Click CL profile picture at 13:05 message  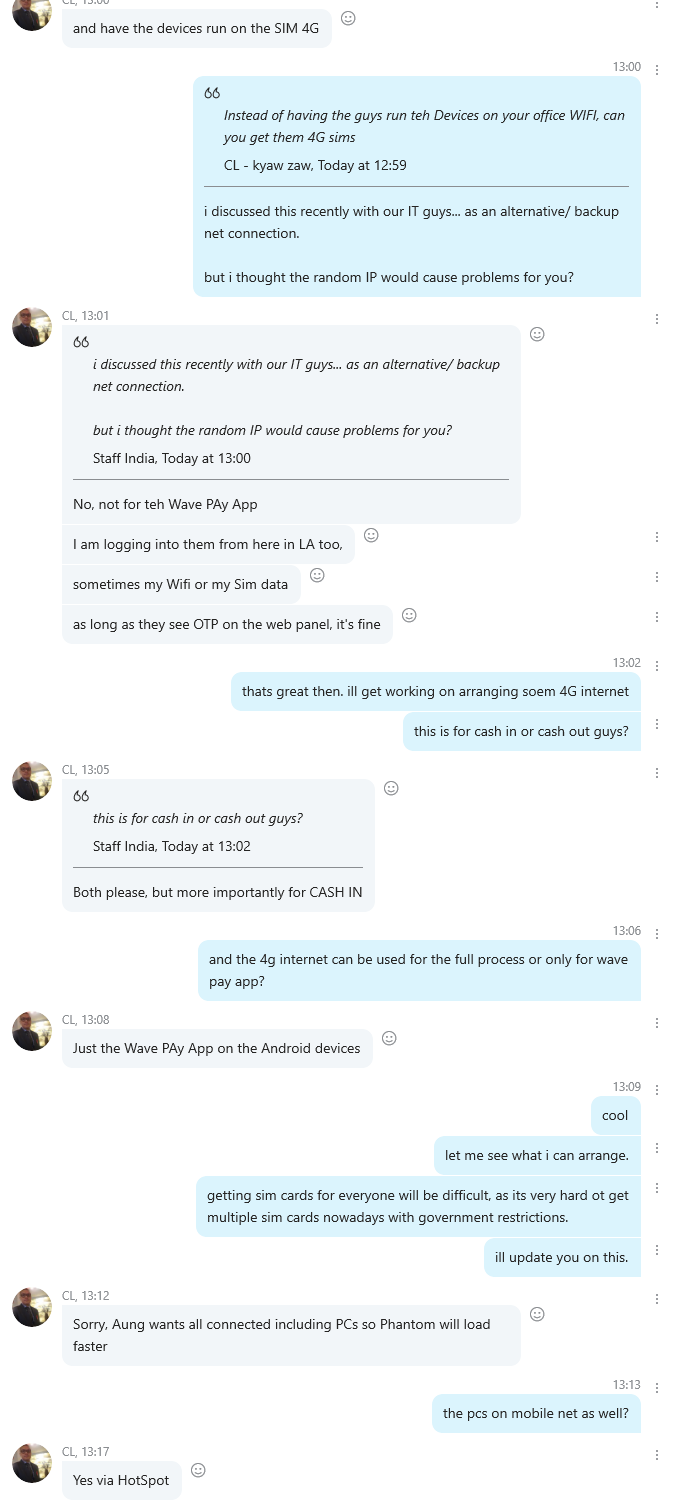(x=32, y=781)
